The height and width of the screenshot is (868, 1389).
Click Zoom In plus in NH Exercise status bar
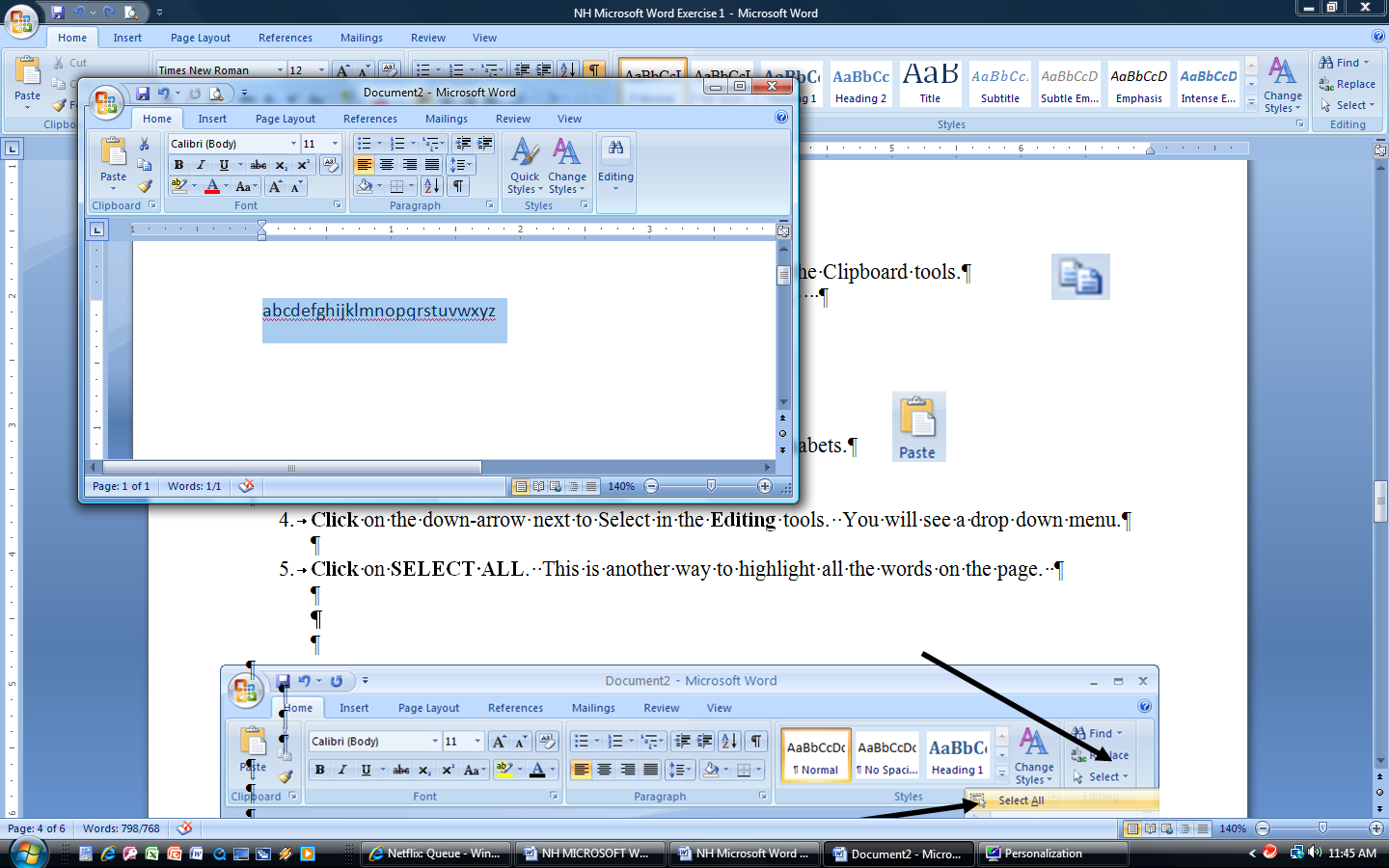1376,828
